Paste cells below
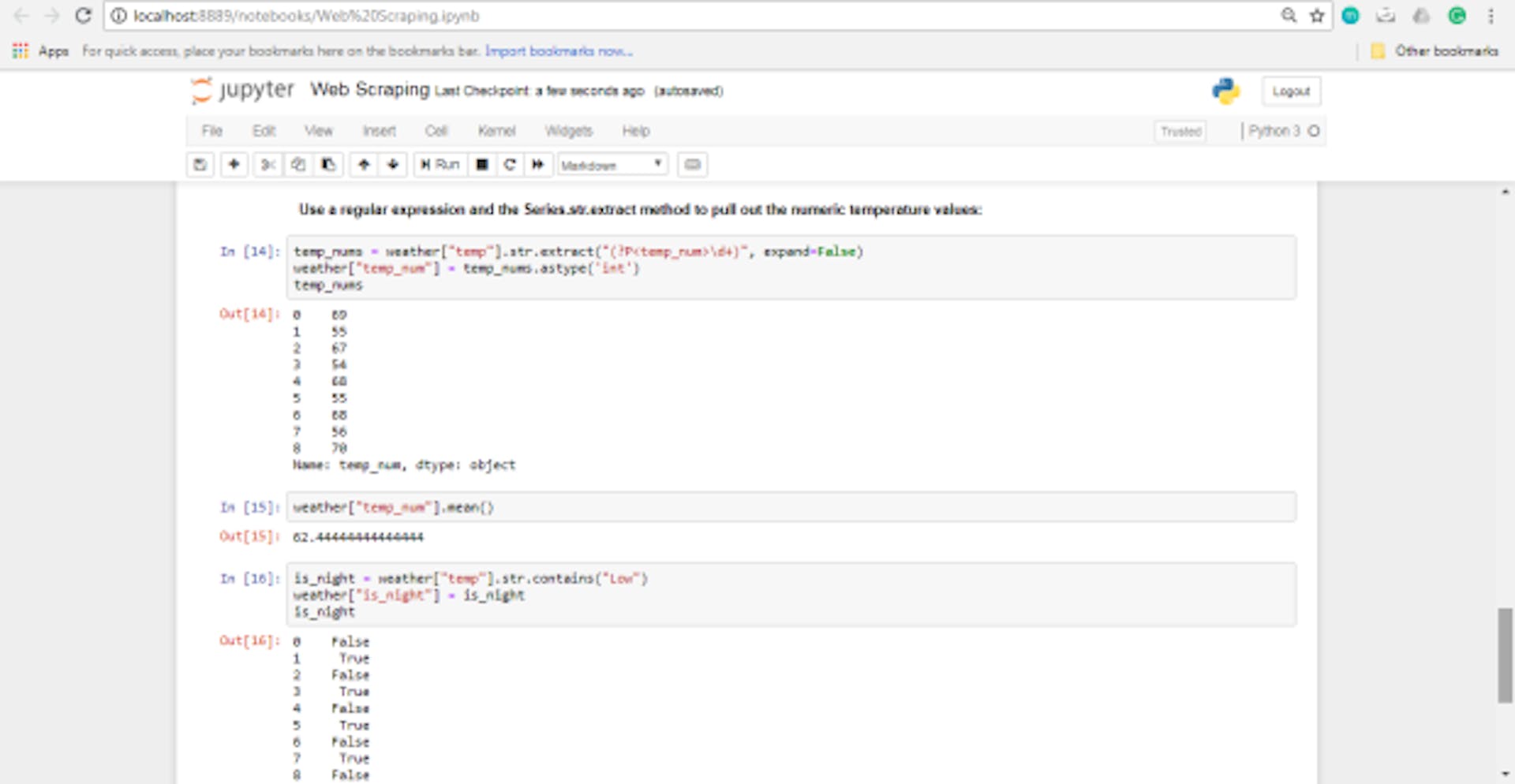Viewport: 1515px width, 784px height. point(328,165)
